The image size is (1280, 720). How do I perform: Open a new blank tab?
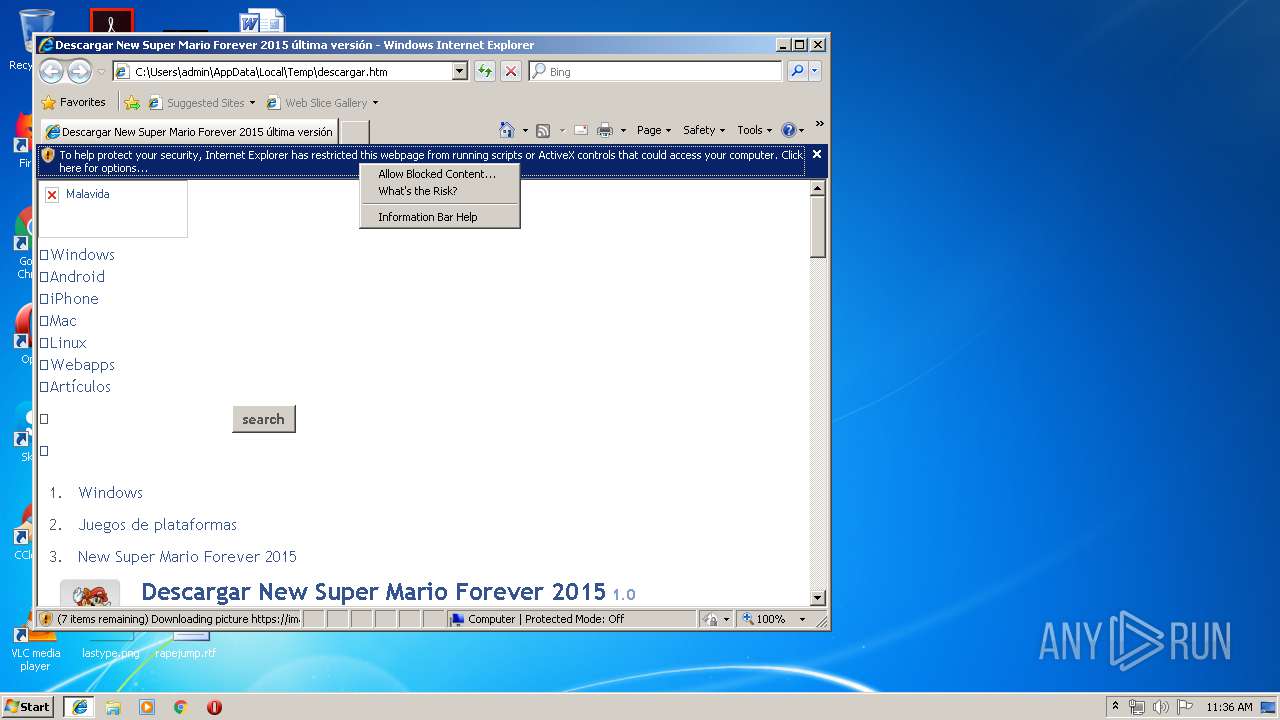355,132
